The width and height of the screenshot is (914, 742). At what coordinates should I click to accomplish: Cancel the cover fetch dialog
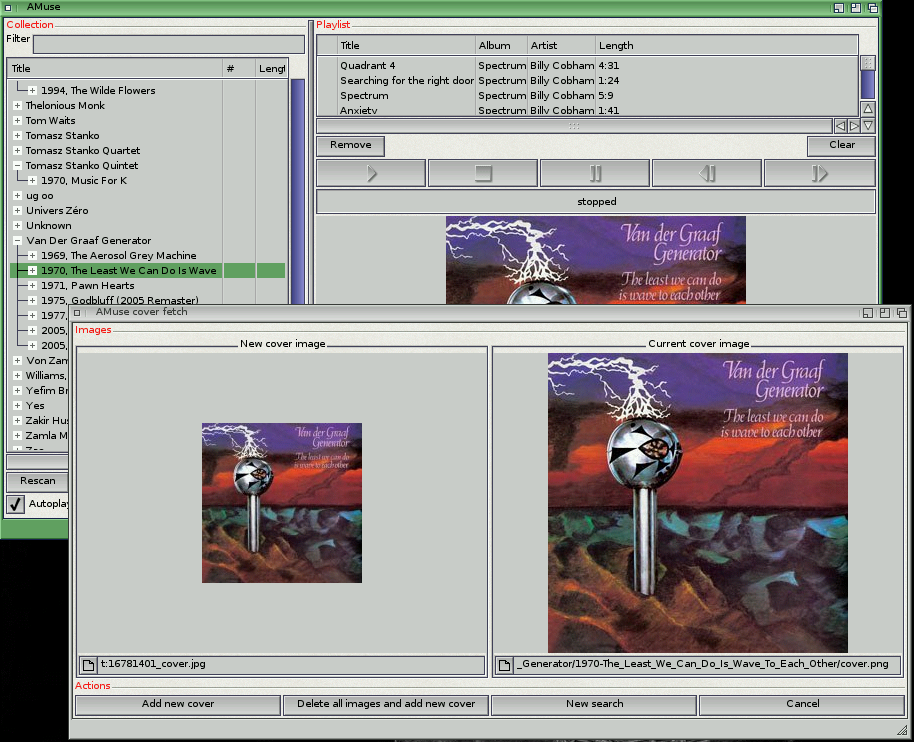[x=802, y=704]
